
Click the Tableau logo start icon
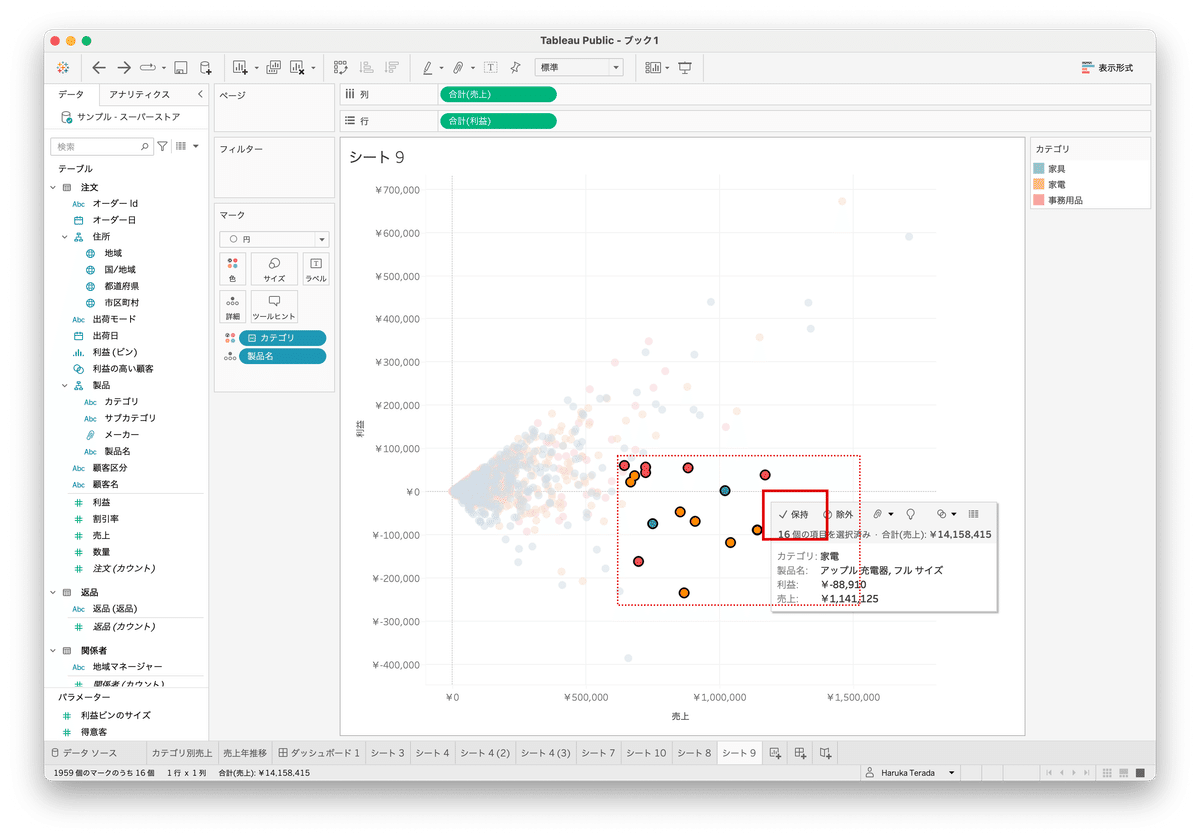(63, 67)
